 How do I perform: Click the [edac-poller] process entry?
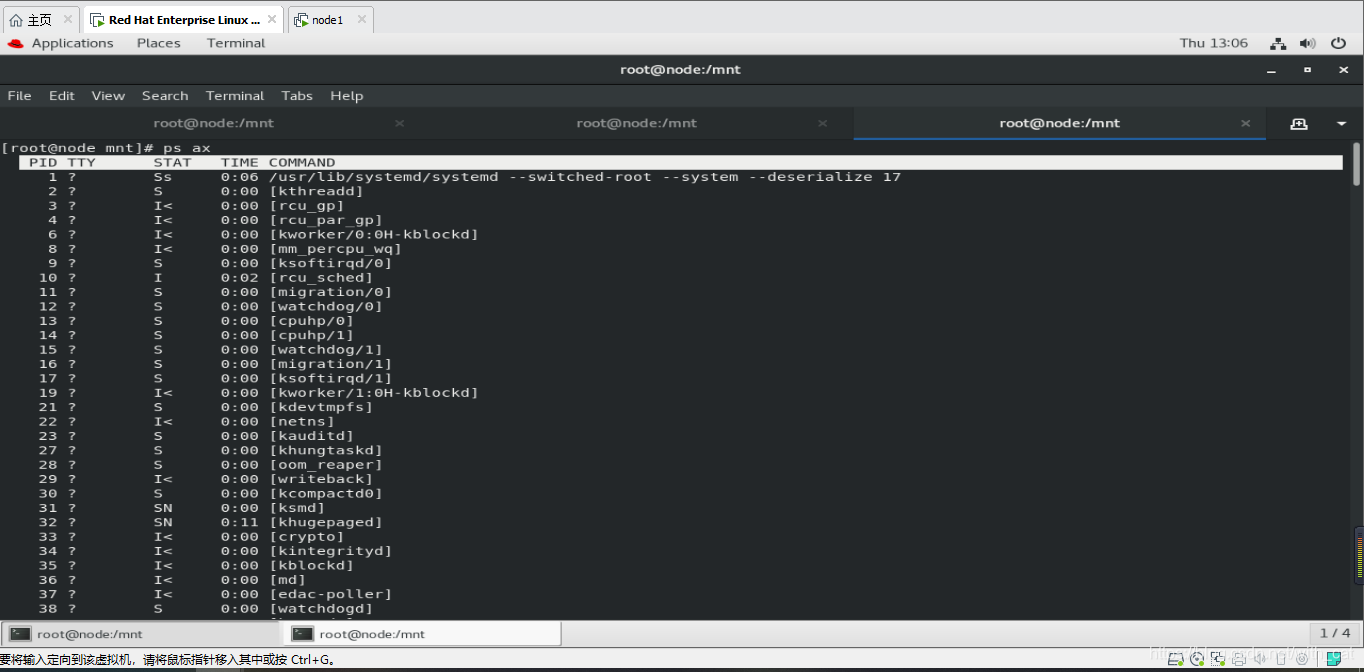coord(331,594)
